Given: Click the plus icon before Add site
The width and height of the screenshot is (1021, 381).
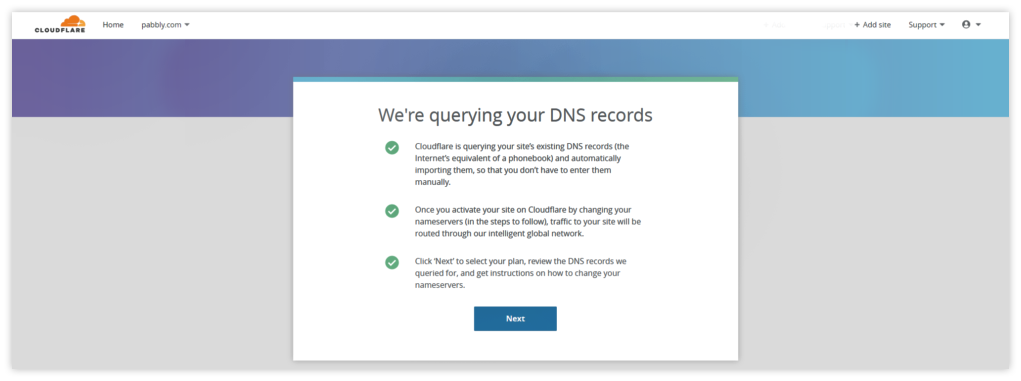Looking at the screenshot, I should (857, 25).
